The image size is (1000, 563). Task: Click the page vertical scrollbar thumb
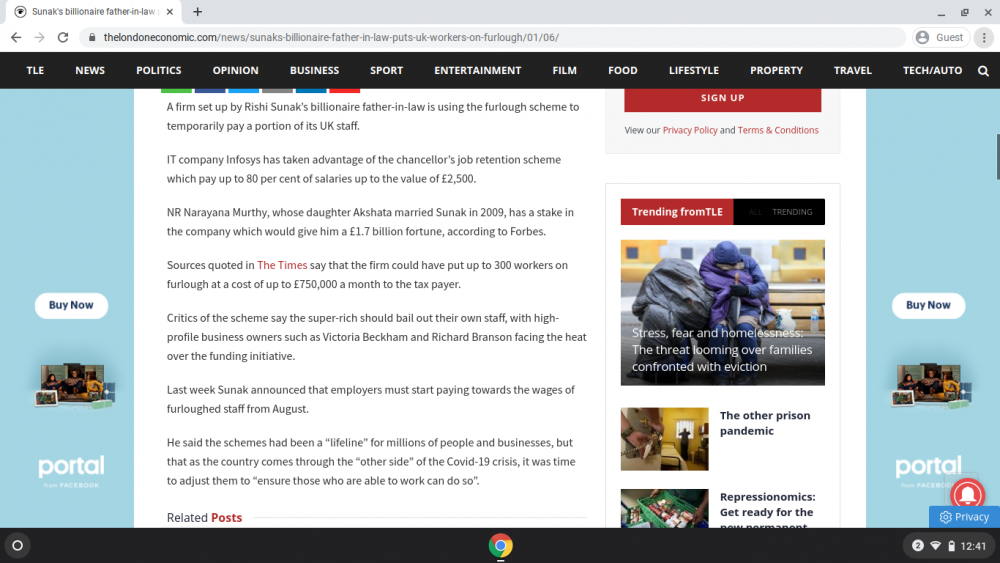(x=997, y=157)
